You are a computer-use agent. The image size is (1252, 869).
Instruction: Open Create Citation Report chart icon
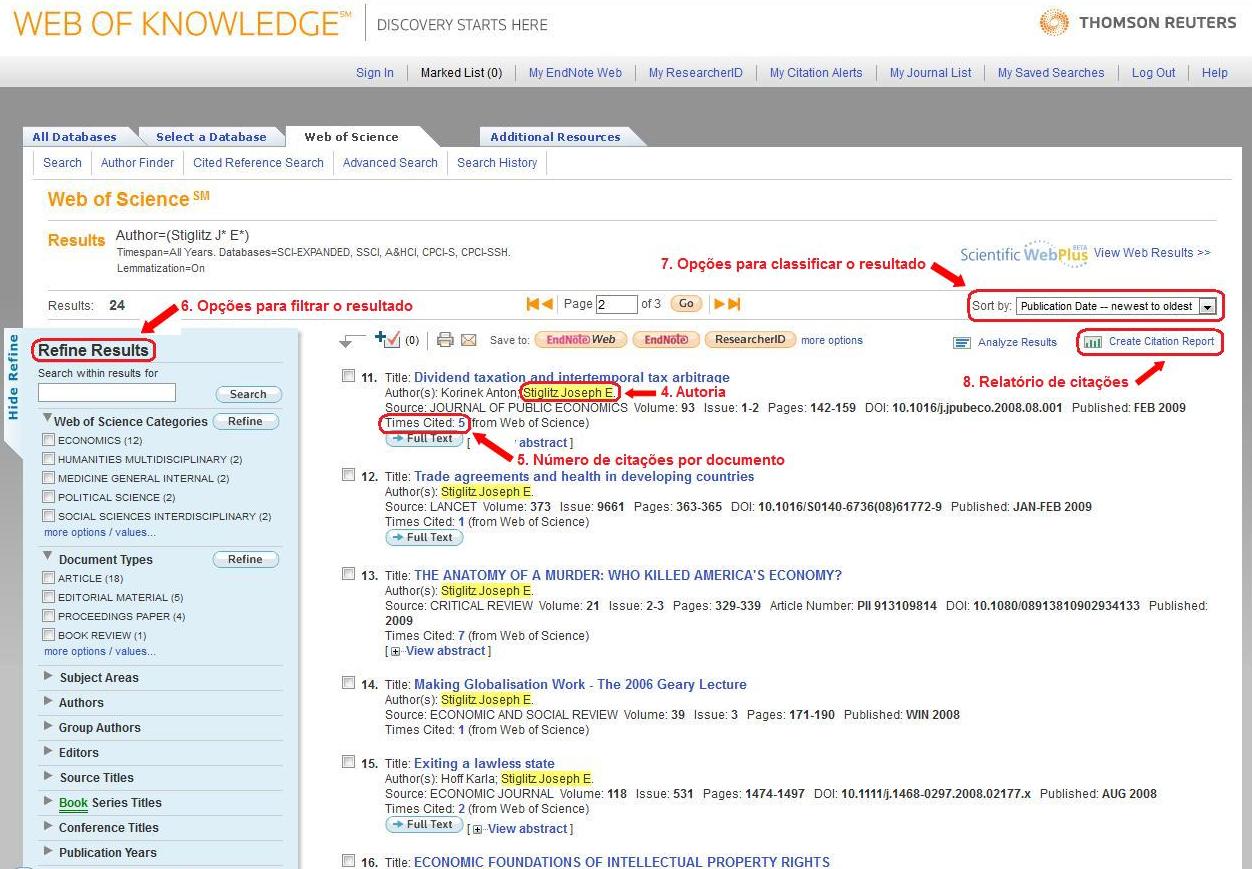[1093, 341]
